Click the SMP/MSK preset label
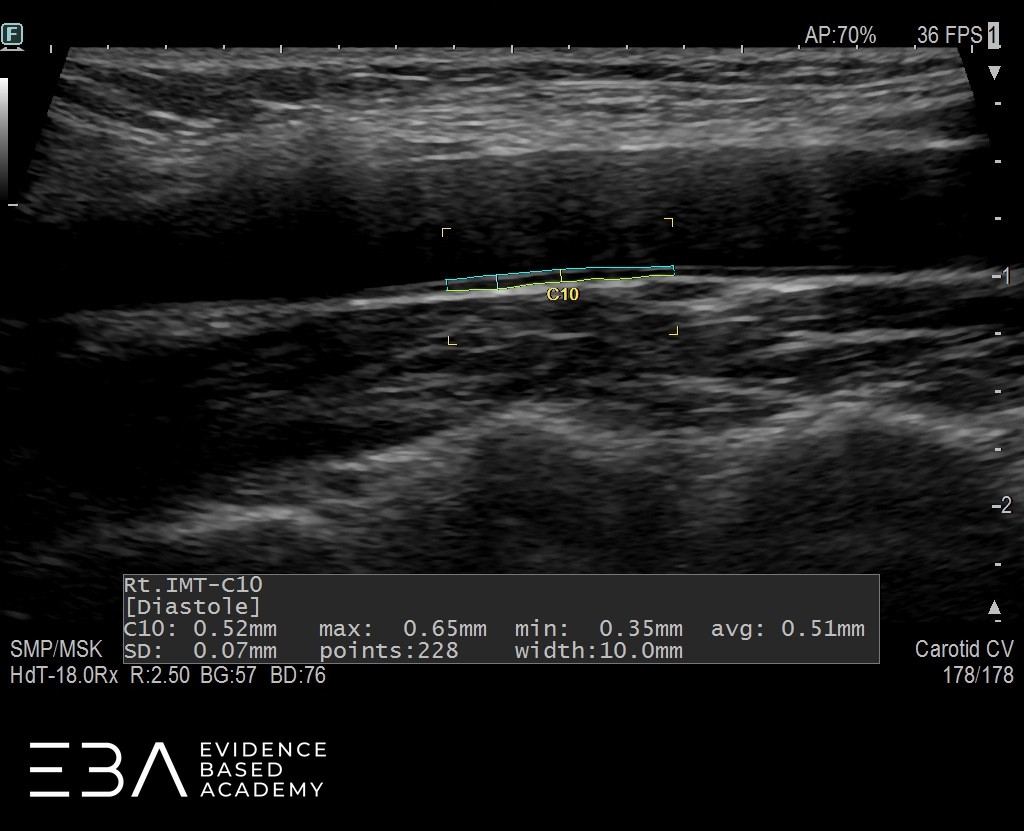Image resolution: width=1024 pixels, height=831 pixels. (x=56, y=649)
